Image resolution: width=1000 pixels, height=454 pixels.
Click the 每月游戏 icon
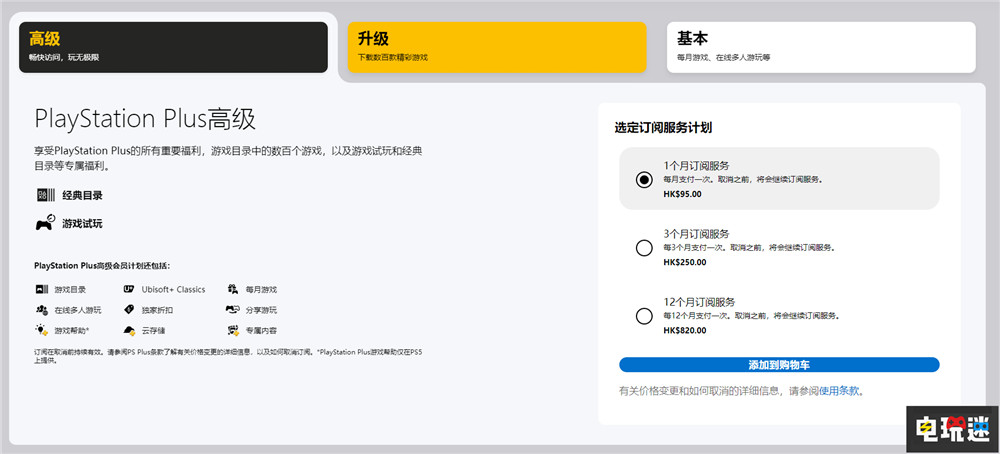click(x=233, y=289)
